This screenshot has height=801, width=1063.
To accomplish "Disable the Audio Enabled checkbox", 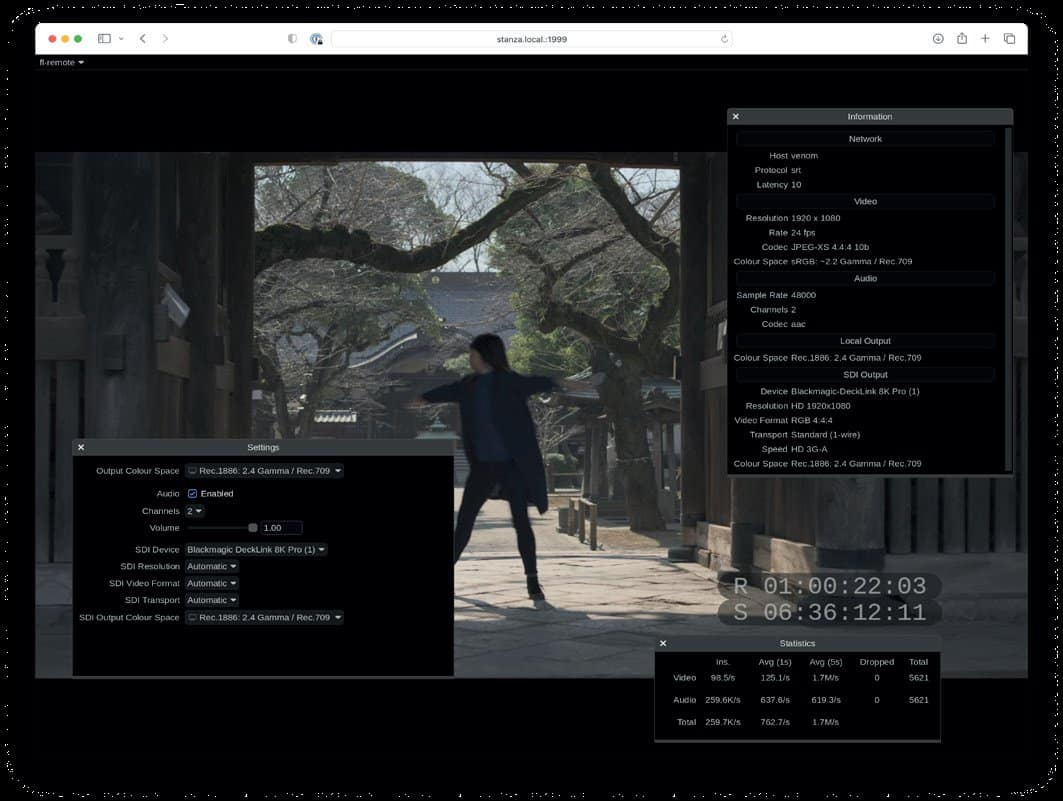I will click(192, 494).
